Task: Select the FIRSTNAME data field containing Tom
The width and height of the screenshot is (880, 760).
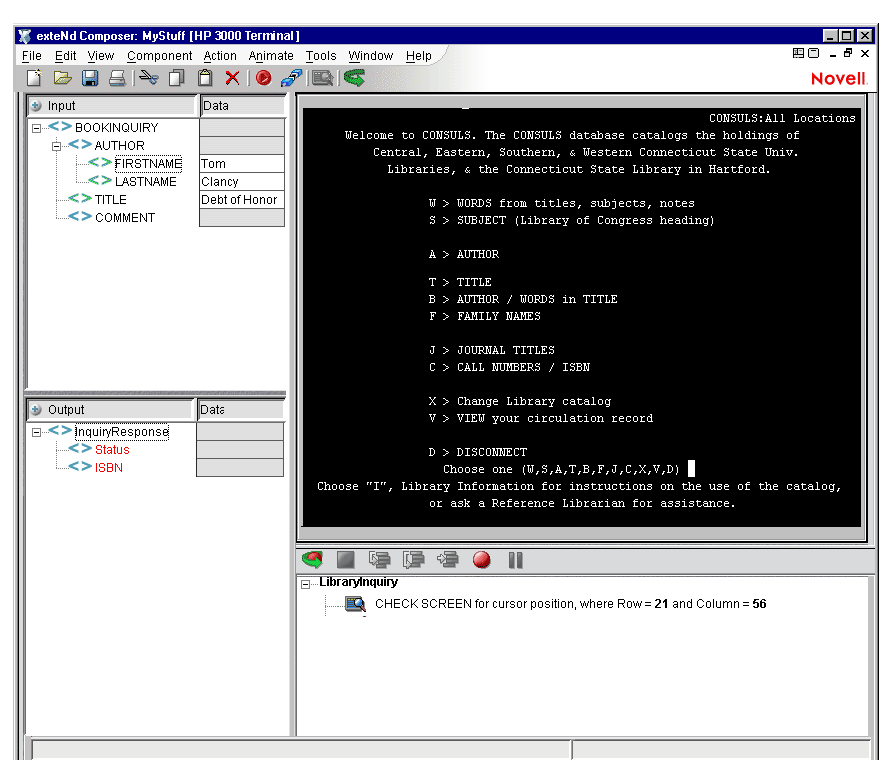Action: (x=241, y=164)
